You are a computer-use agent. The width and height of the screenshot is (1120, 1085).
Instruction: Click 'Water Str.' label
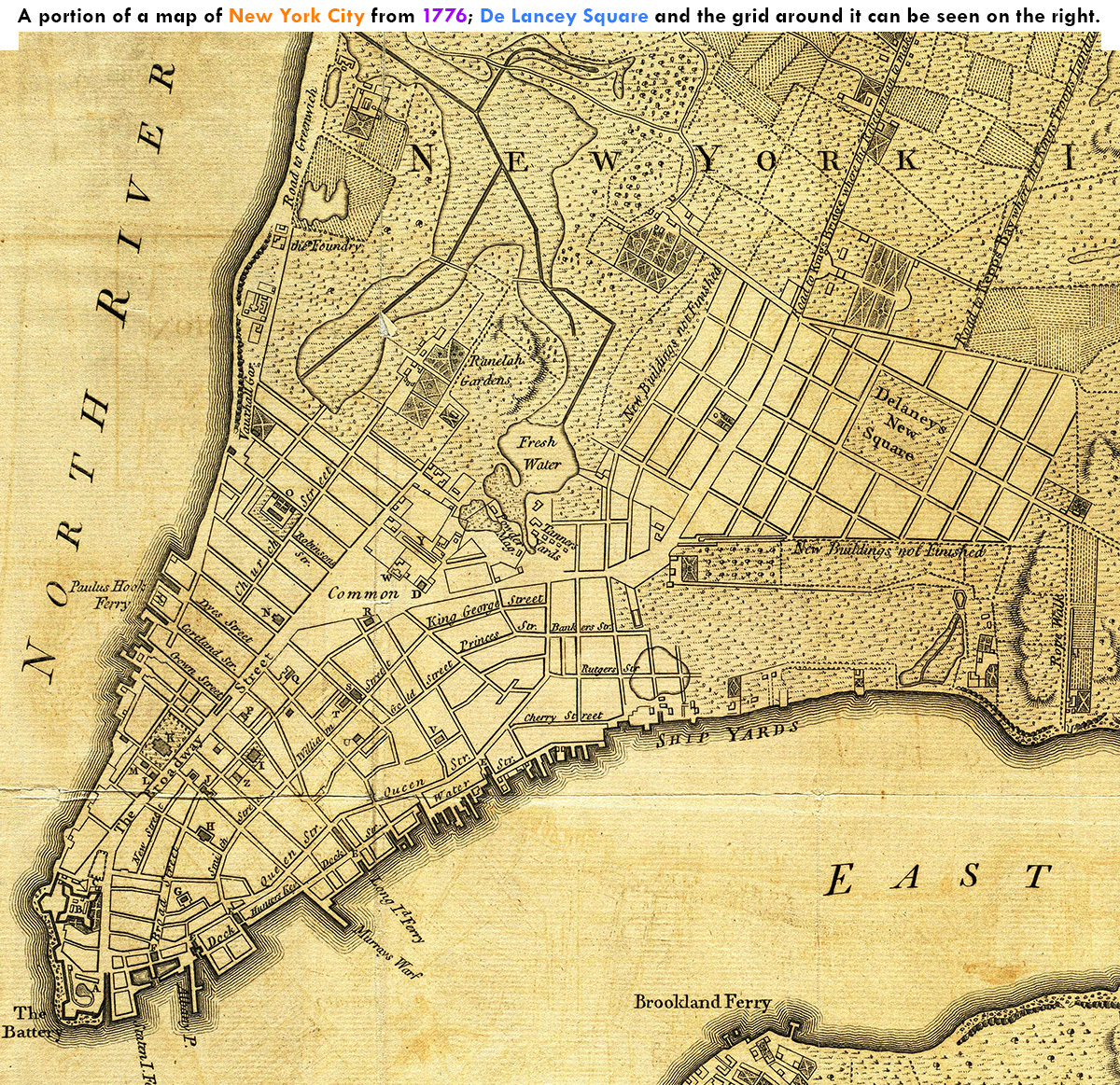474,780
